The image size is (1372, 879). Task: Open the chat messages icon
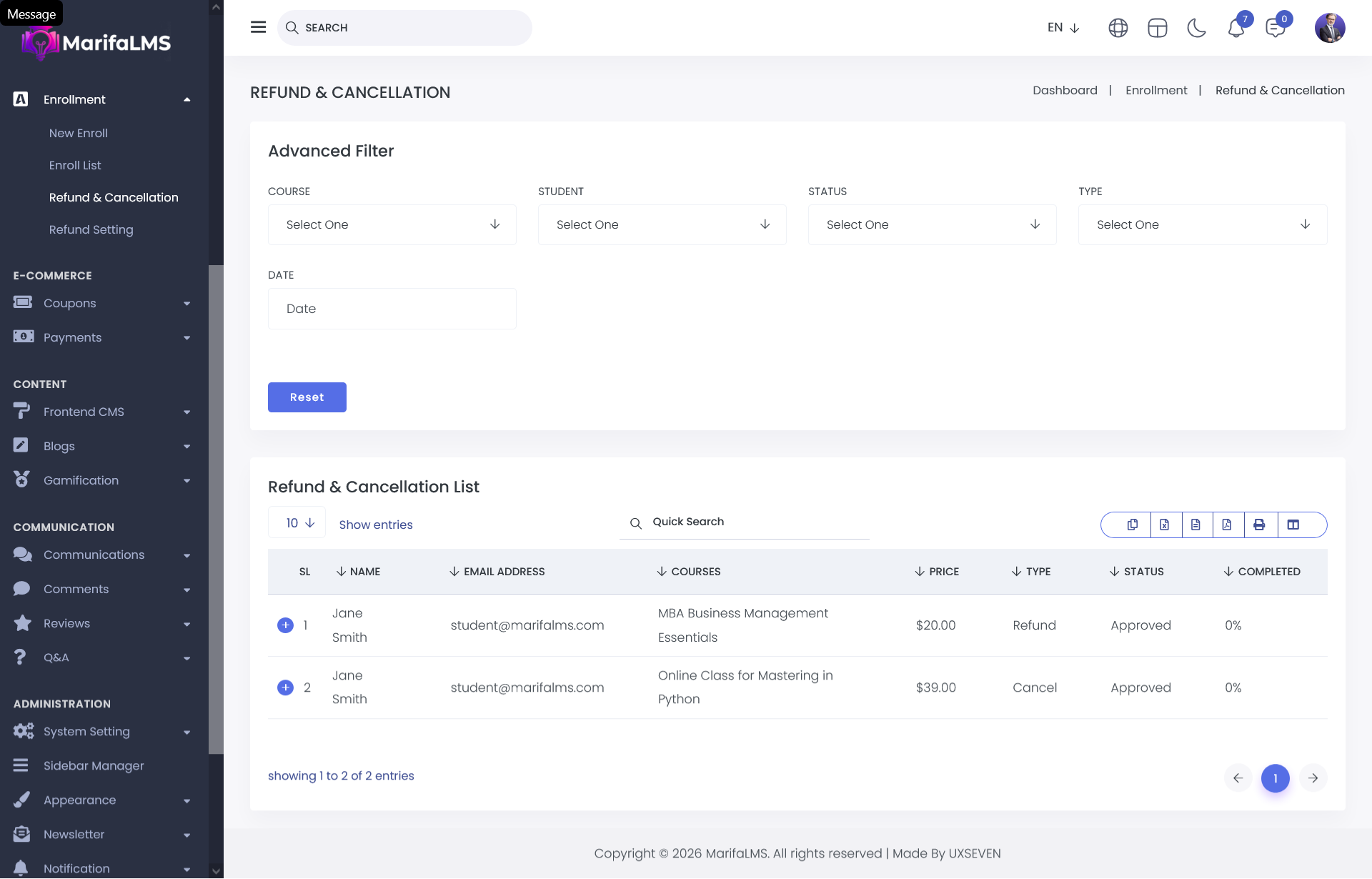[1276, 28]
